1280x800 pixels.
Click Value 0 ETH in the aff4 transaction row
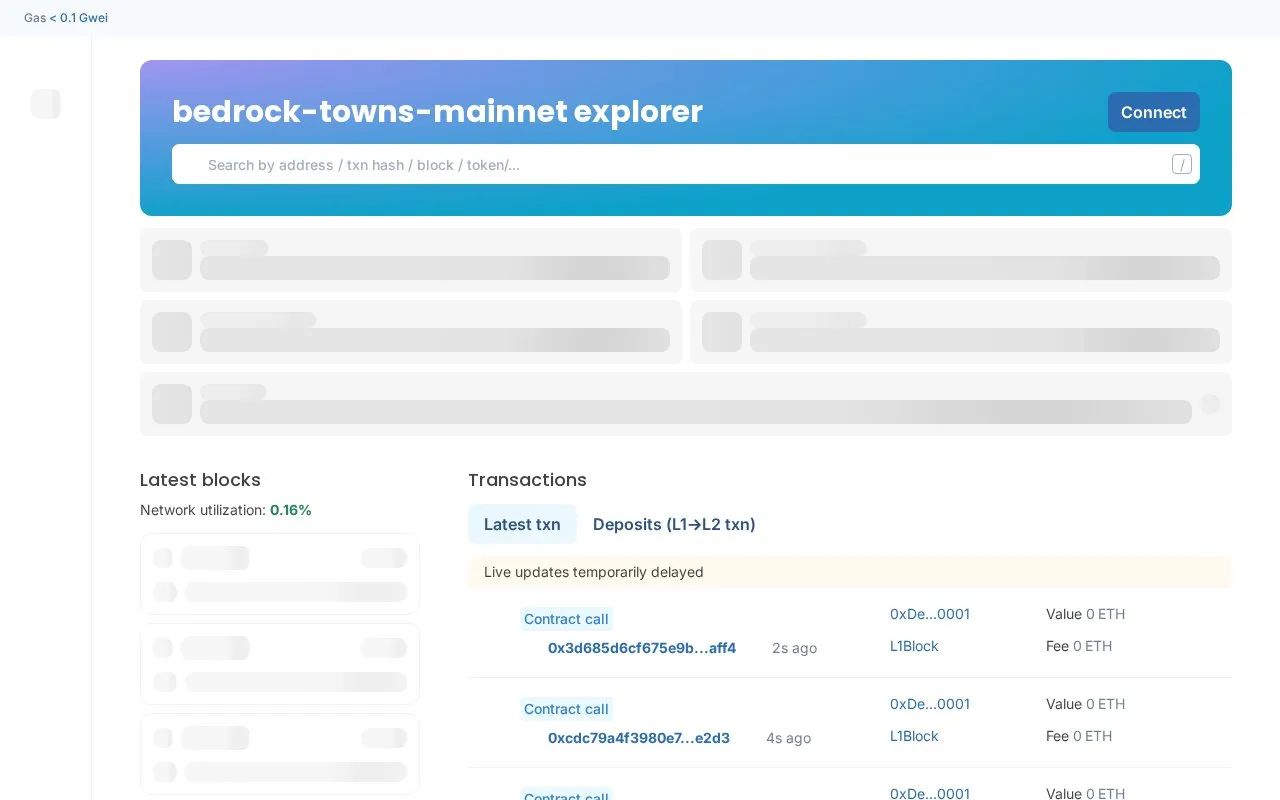point(1085,614)
